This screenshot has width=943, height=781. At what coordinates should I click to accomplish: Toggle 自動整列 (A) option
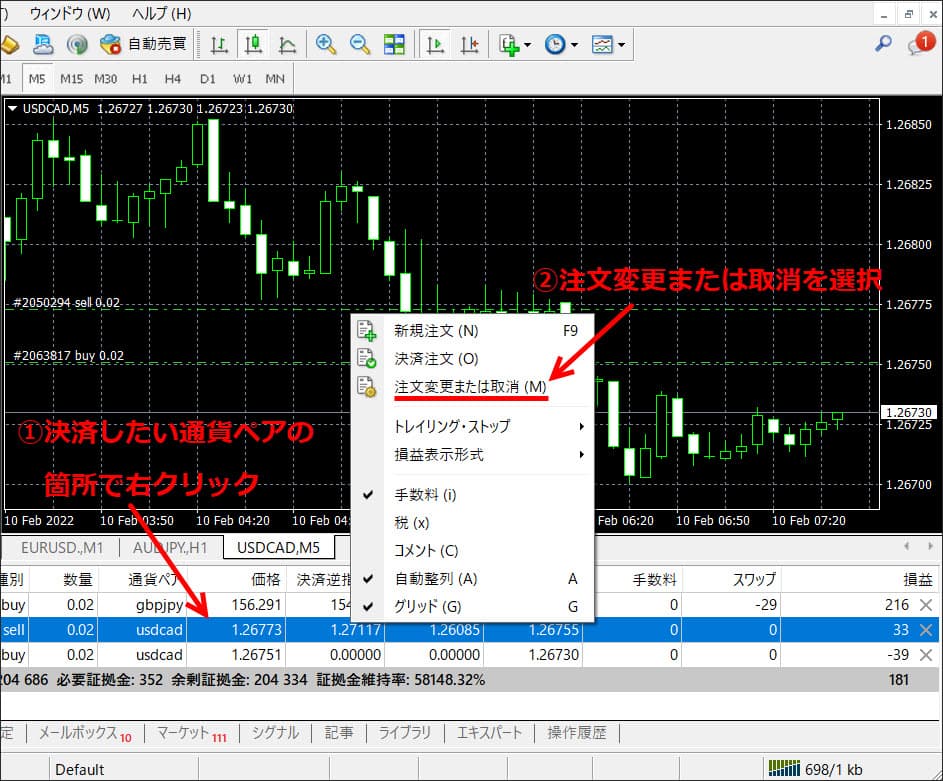point(435,578)
